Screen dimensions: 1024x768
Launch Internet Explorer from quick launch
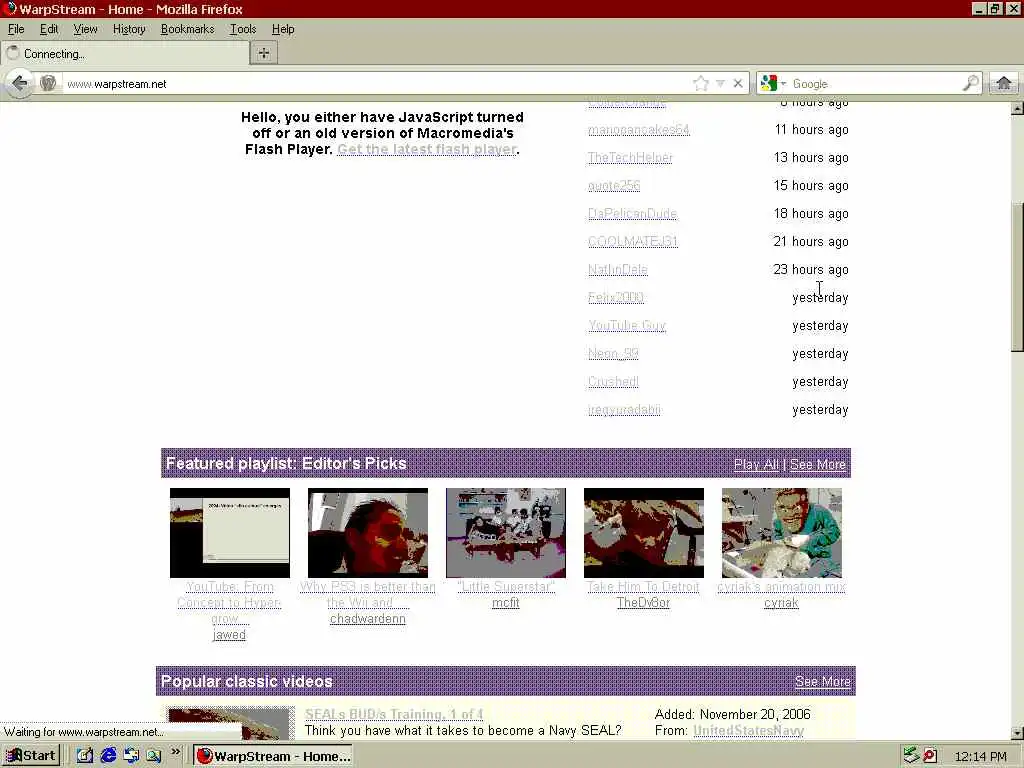[108, 756]
